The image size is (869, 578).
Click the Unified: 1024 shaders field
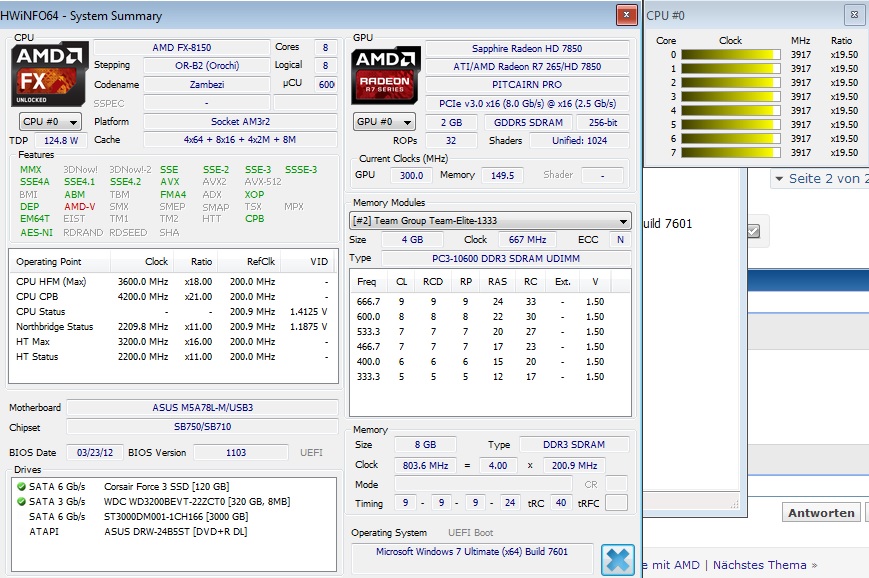tap(579, 141)
